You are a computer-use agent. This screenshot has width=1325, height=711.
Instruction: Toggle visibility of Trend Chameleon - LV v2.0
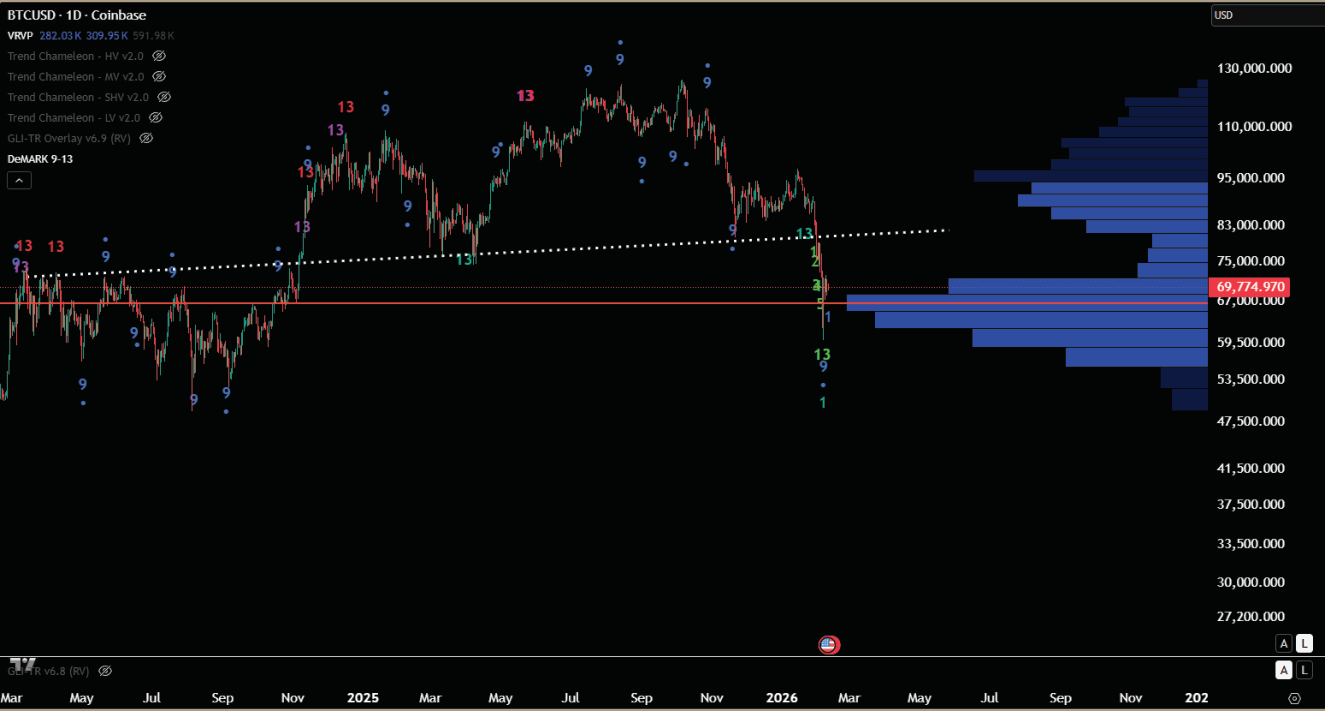[x=155, y=117]
